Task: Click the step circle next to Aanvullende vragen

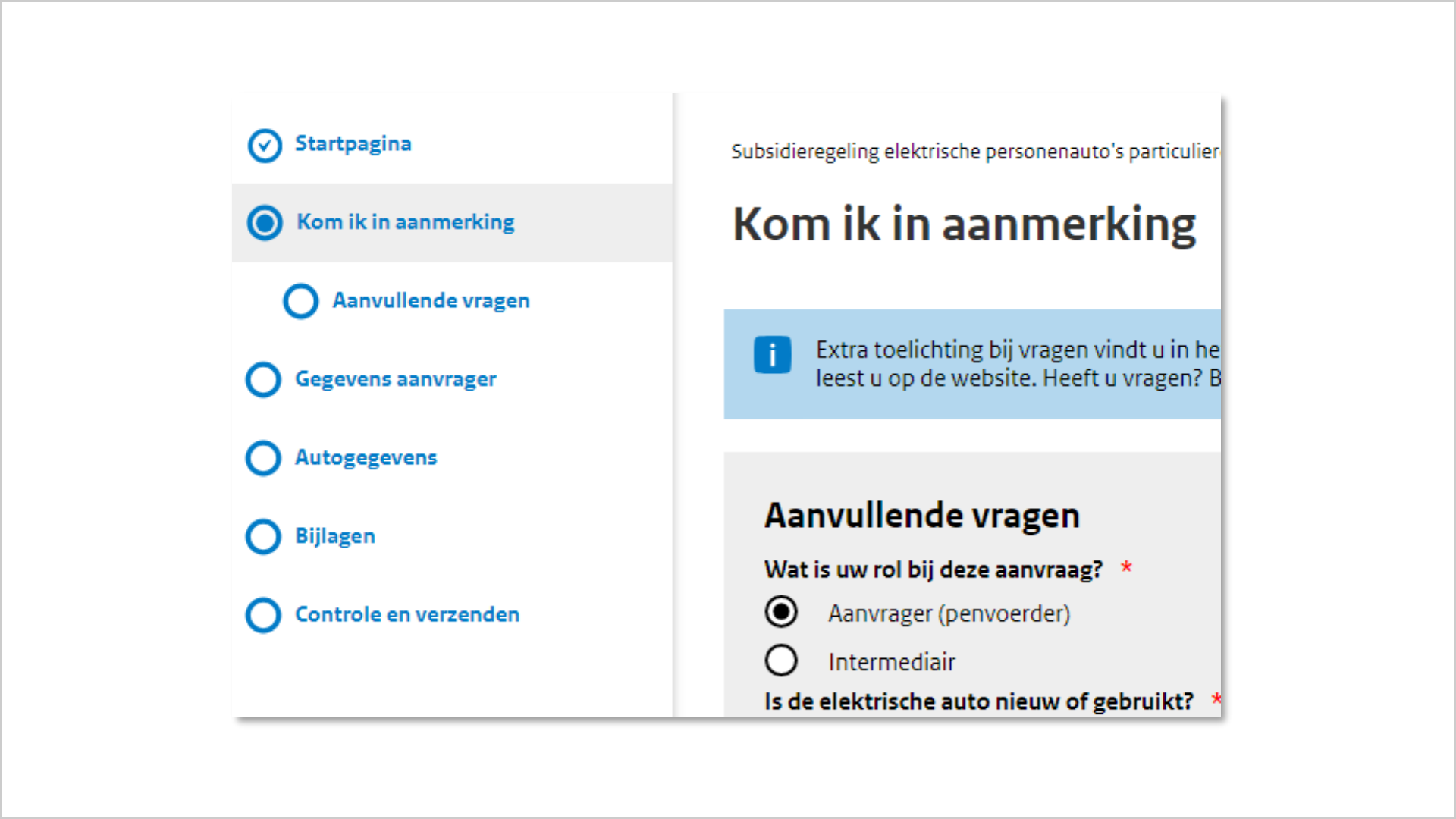Action: point(300,301)
